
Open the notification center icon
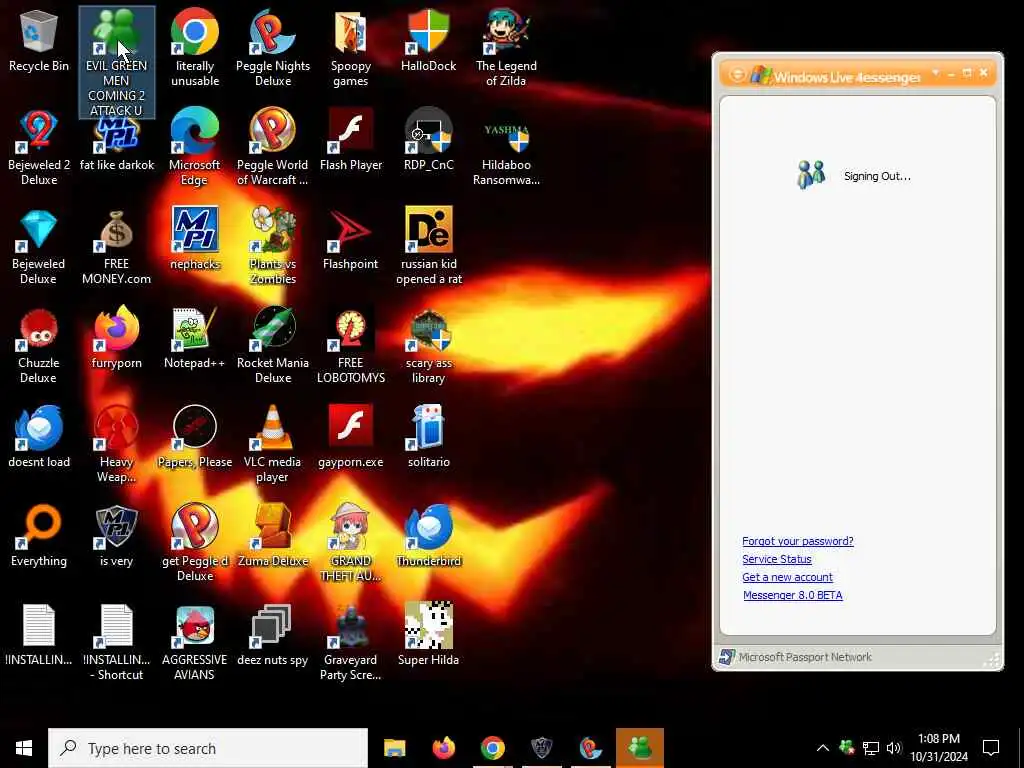pos(991,748)
